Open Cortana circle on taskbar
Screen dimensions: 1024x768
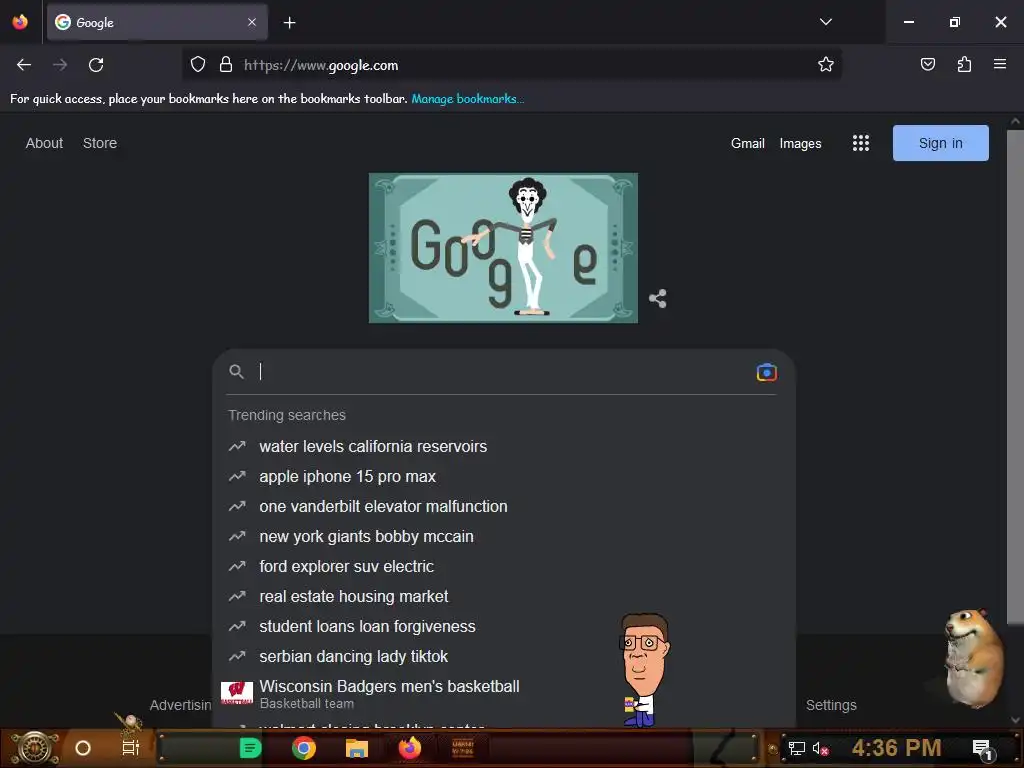(x=83, y=748)
